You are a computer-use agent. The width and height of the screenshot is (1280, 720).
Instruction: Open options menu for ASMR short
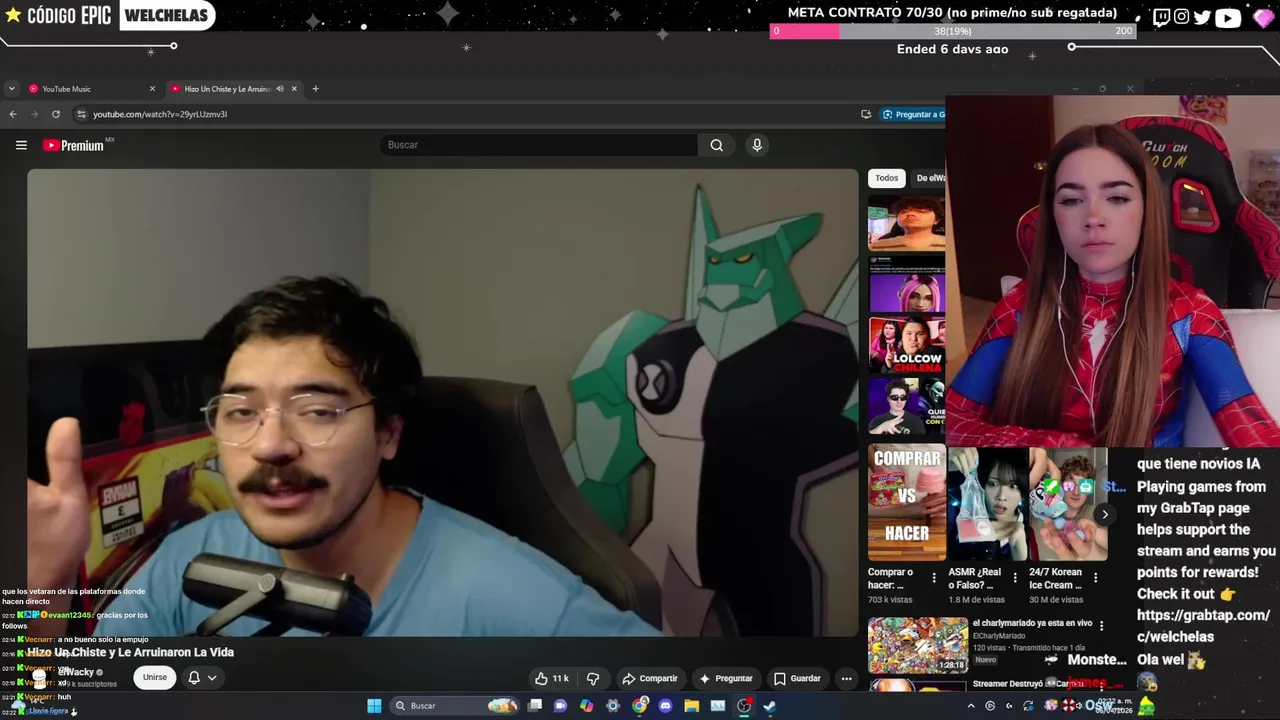1015,578
